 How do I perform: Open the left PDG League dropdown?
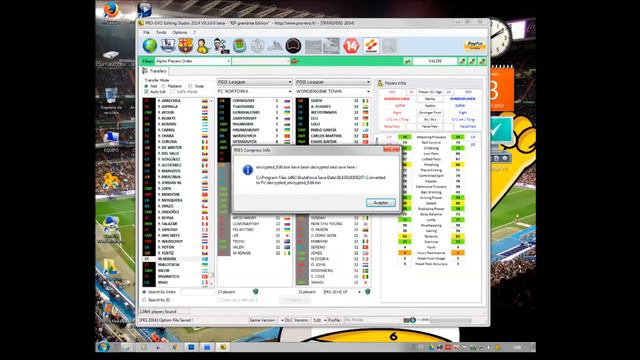255,82
